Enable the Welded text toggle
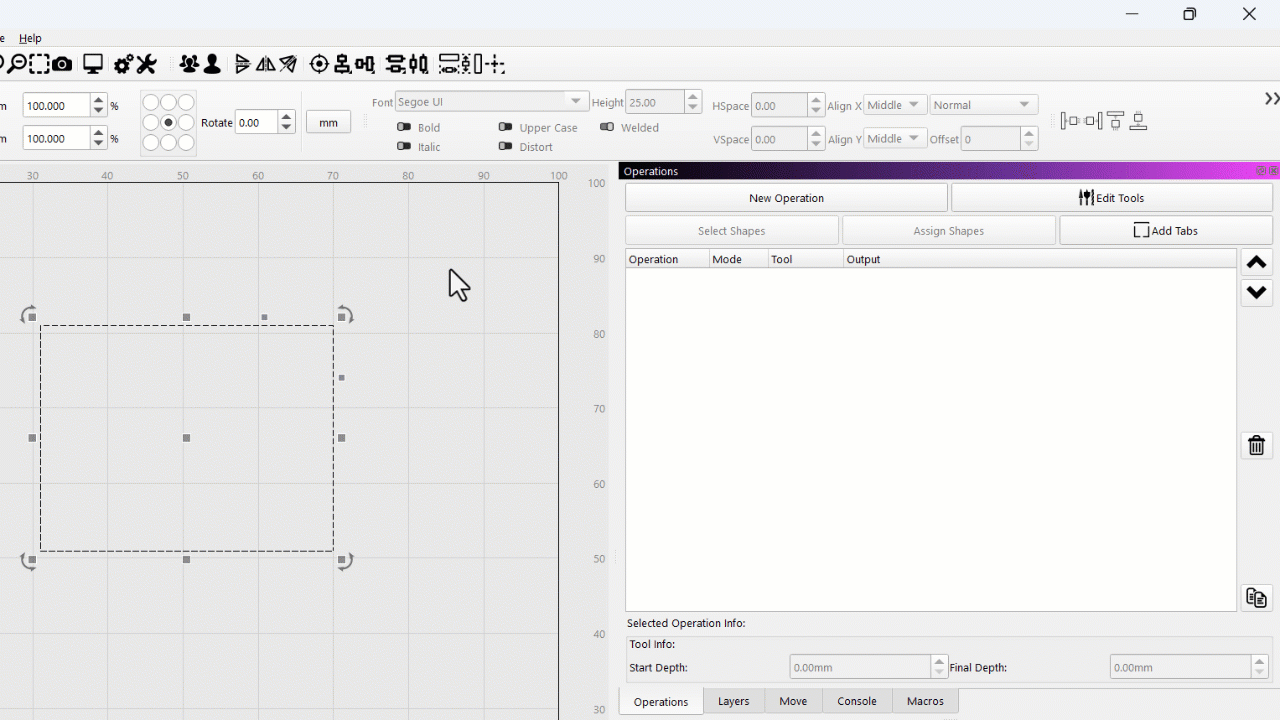The height and width of the screenshot is (720, 1280). click(607, 127)
